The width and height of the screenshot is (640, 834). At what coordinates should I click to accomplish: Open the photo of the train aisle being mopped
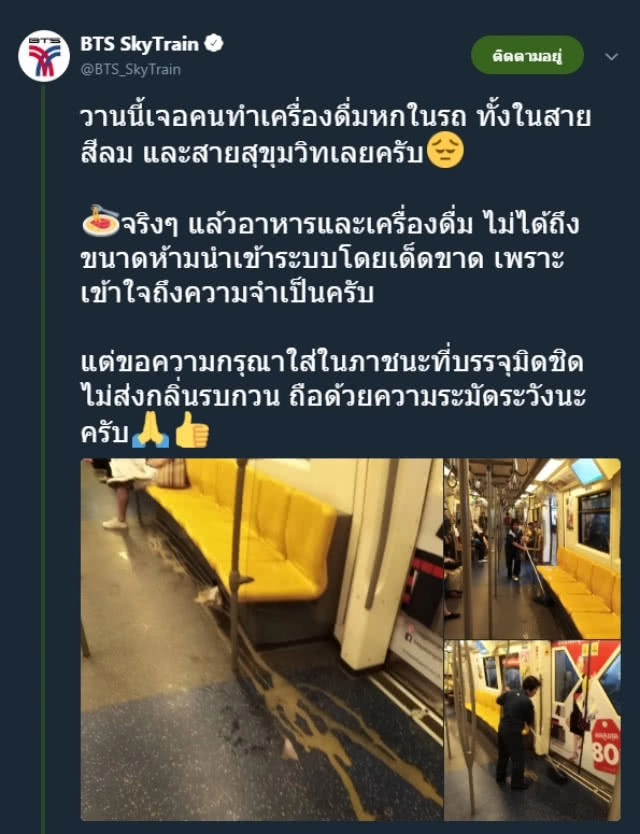pyautogui.click(x=532, y=548)
